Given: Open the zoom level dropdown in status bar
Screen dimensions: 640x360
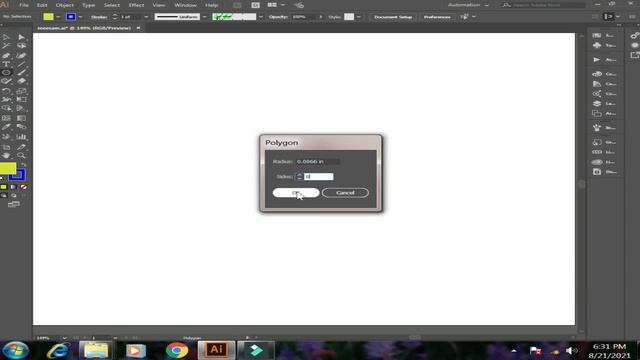Looking at the screenshot, I should 64,338.
